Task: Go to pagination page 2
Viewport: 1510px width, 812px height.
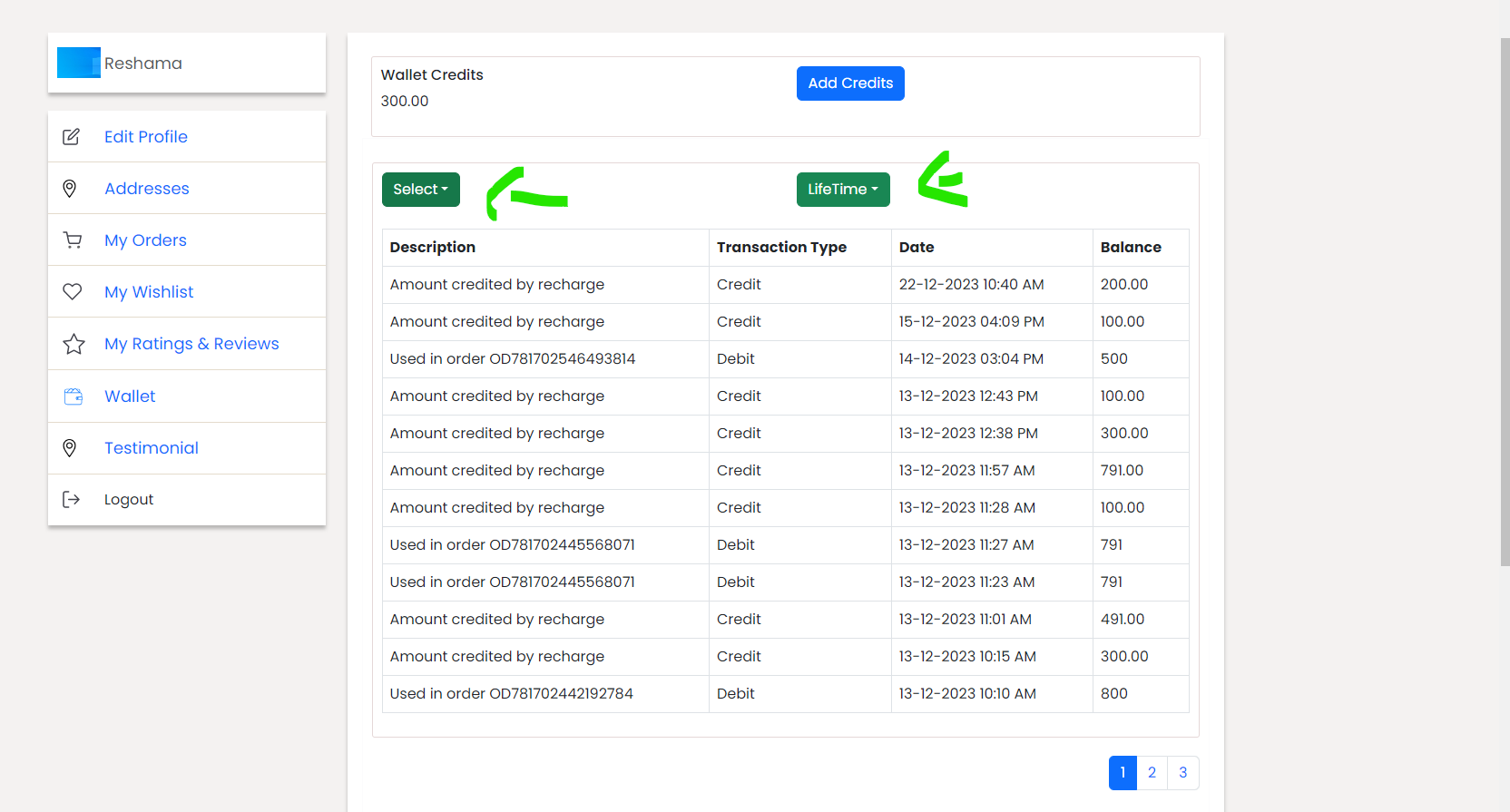Action: pos(1152,773)
